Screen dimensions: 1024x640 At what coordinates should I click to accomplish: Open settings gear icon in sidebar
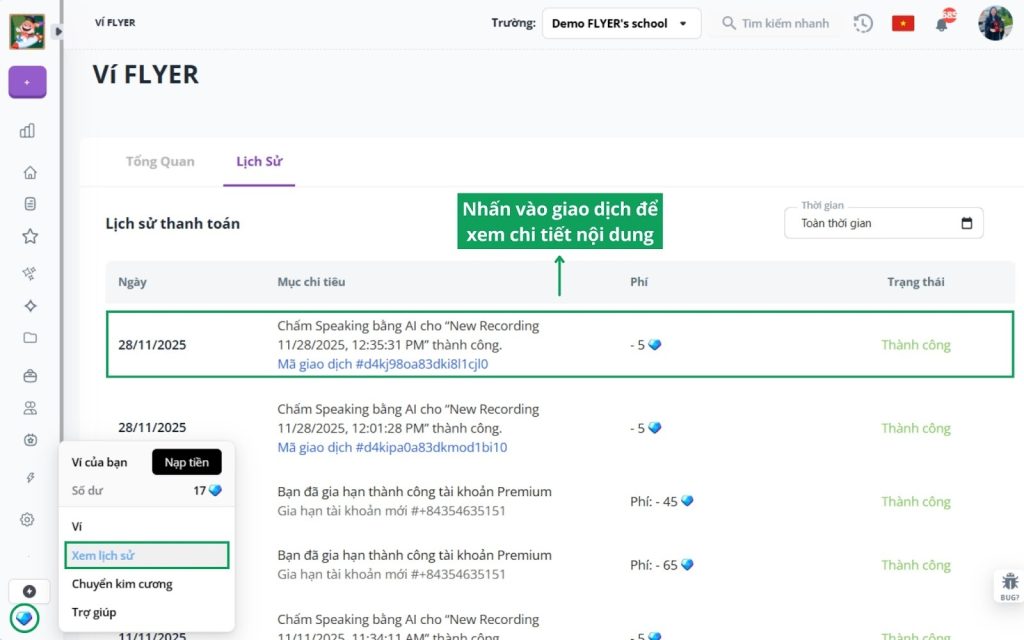tap(28, 519)
